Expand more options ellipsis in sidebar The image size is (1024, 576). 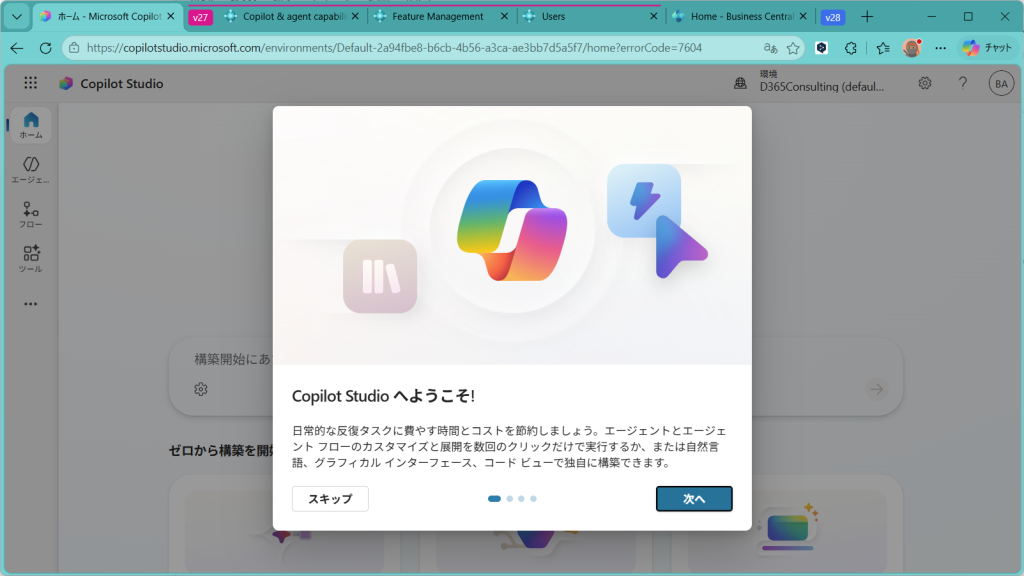point(31,304)
